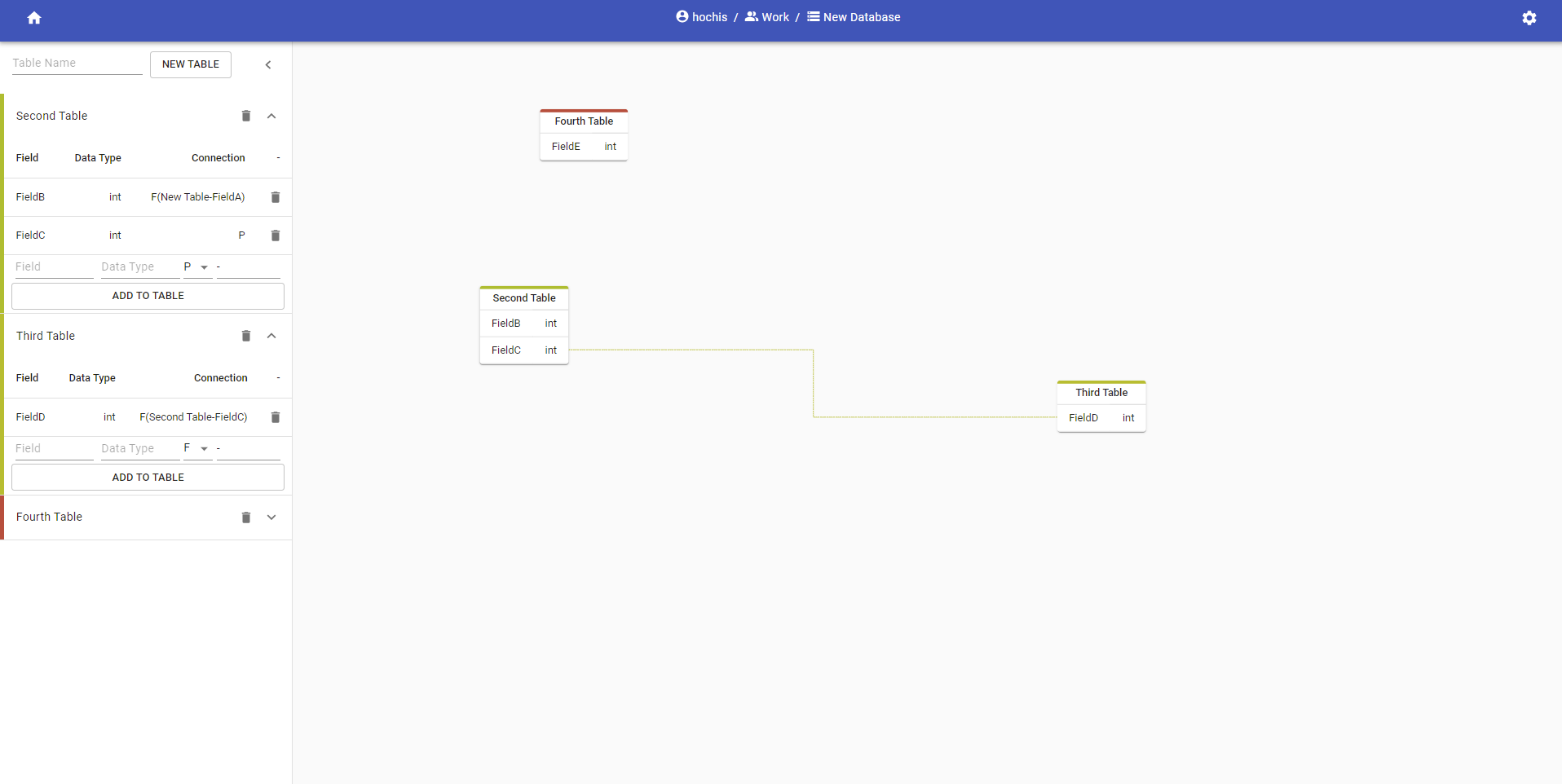1562x784 pixels.
Task: Collapse the sidebar with left chevron
Action: 268,64
